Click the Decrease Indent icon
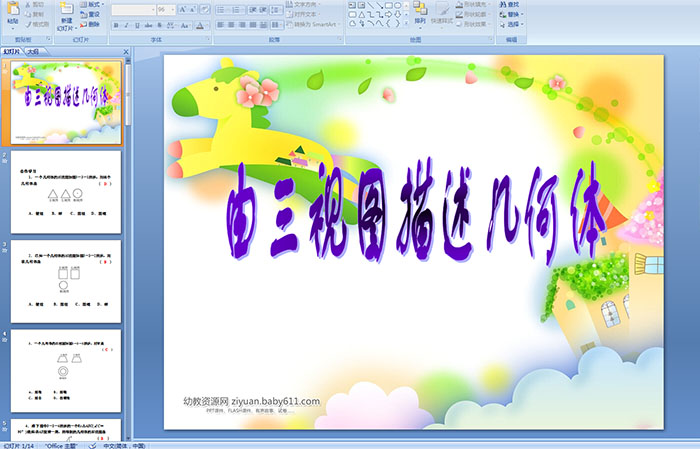700x449 pixels. 252,9
